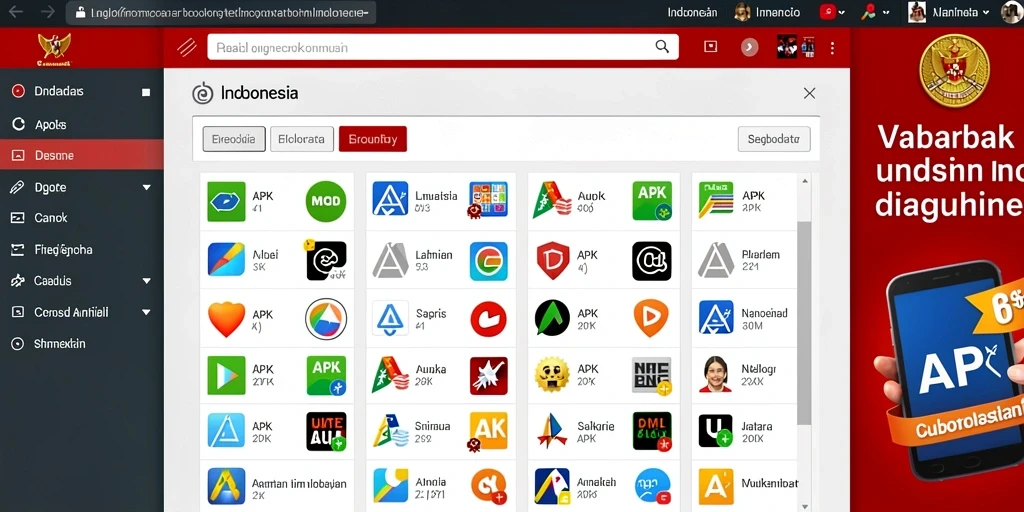Expand the Dgote sidebar dropdown arrow
1024x512 pixels.
click(x=146, y=188)
